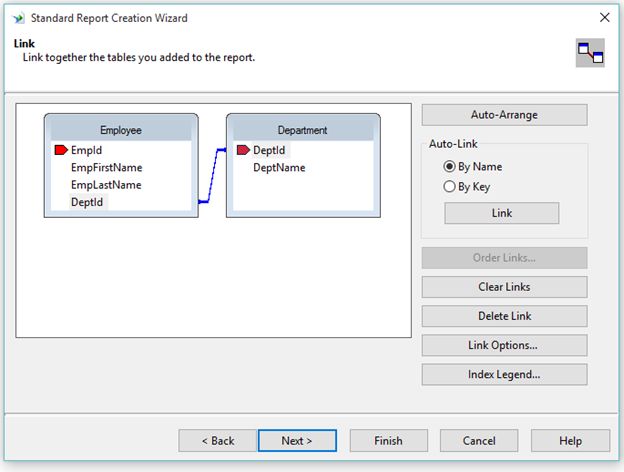Open the Index Legend dialog
The width and height of the screenshot is (624, 472).
coord(504,374)
